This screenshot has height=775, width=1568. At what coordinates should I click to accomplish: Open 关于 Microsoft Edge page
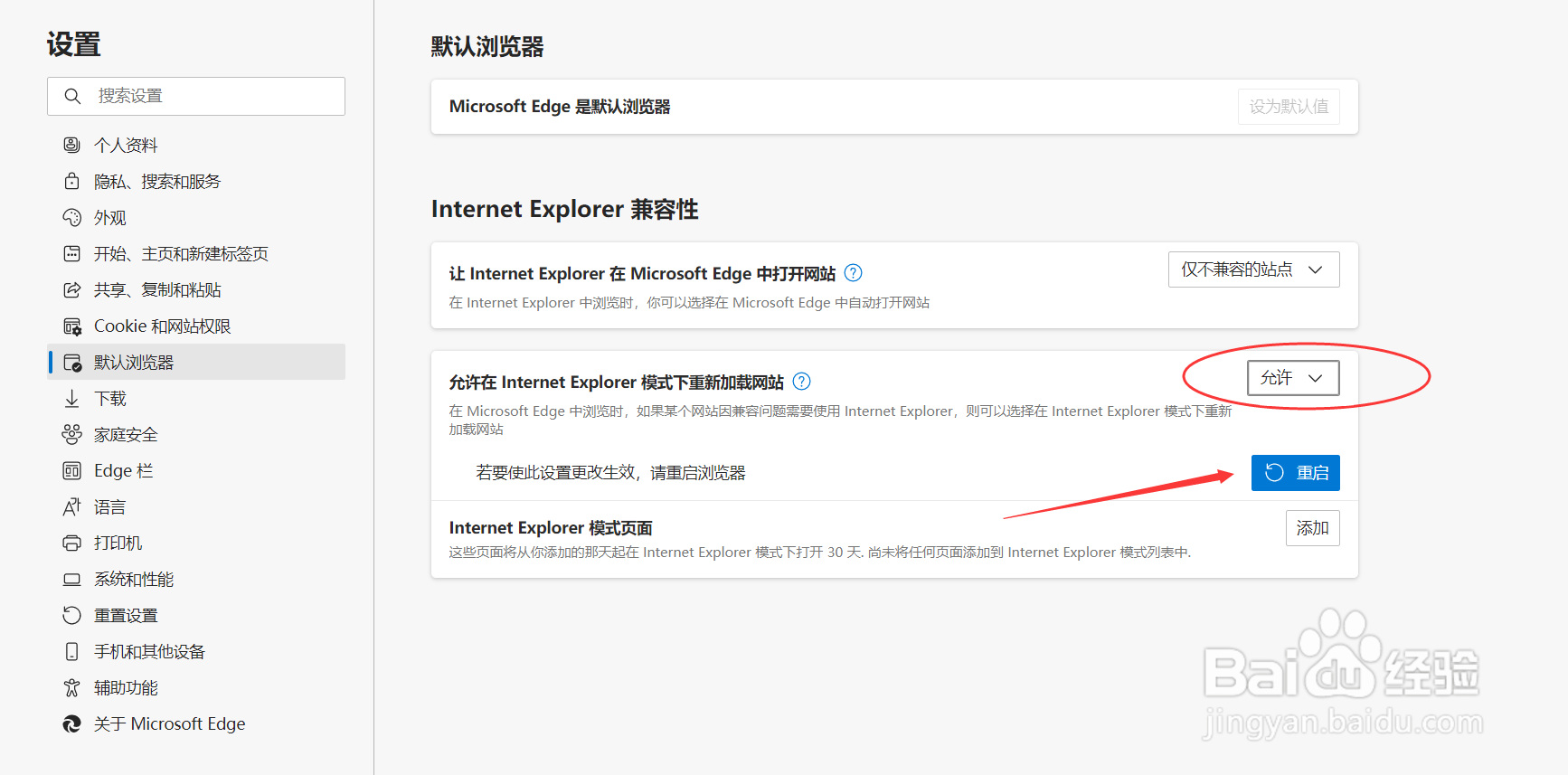[x=196, y=723]
